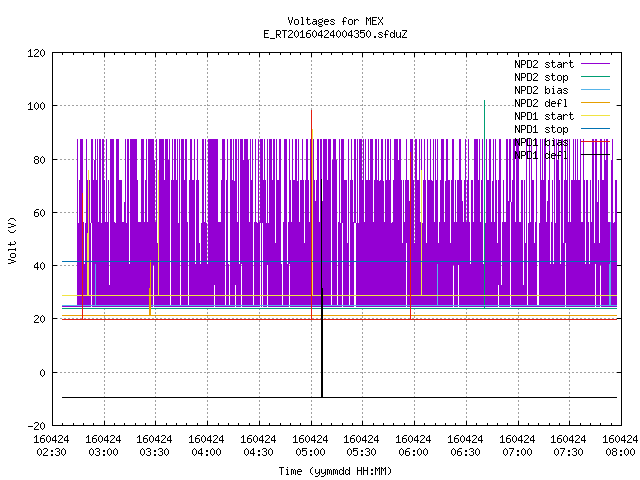Click the x-axis tick label 07:30
The image size is (640, 480).
[x=569, y=452]
